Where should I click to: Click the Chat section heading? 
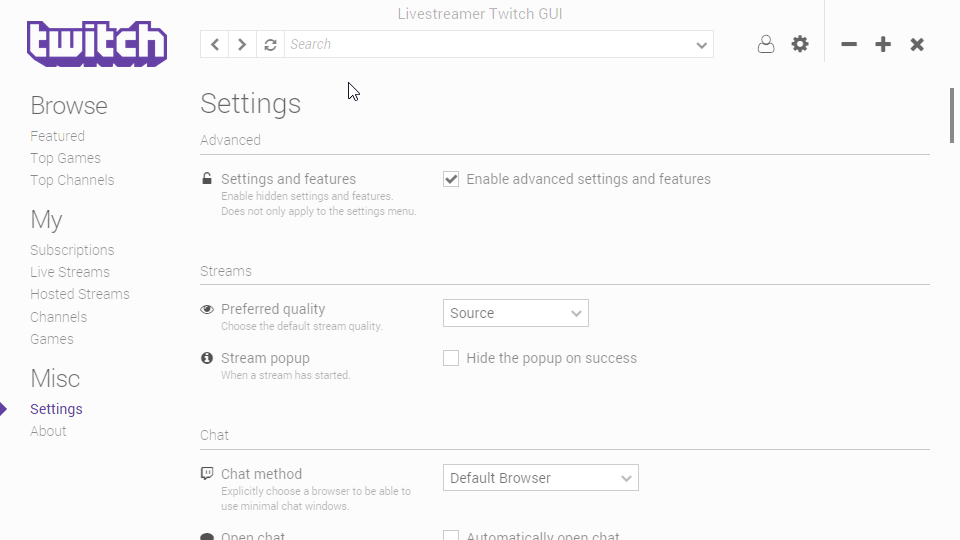(x=214, y=435)
